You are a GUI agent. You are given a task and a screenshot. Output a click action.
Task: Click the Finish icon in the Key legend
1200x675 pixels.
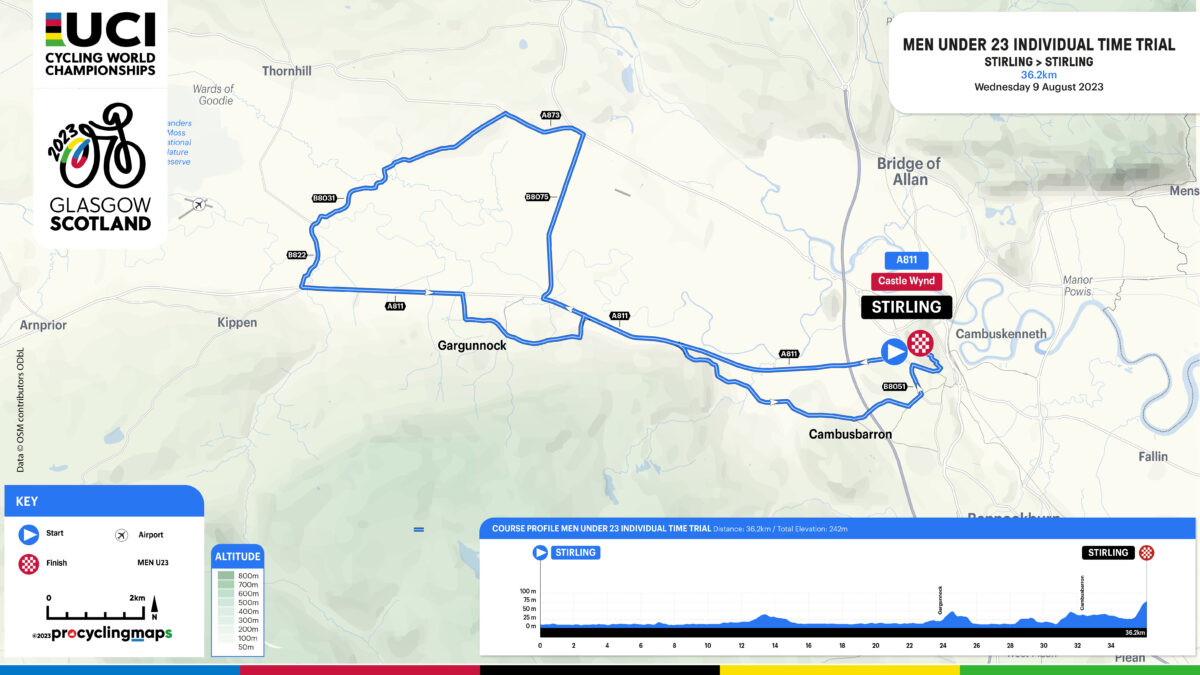coord(28,563)
